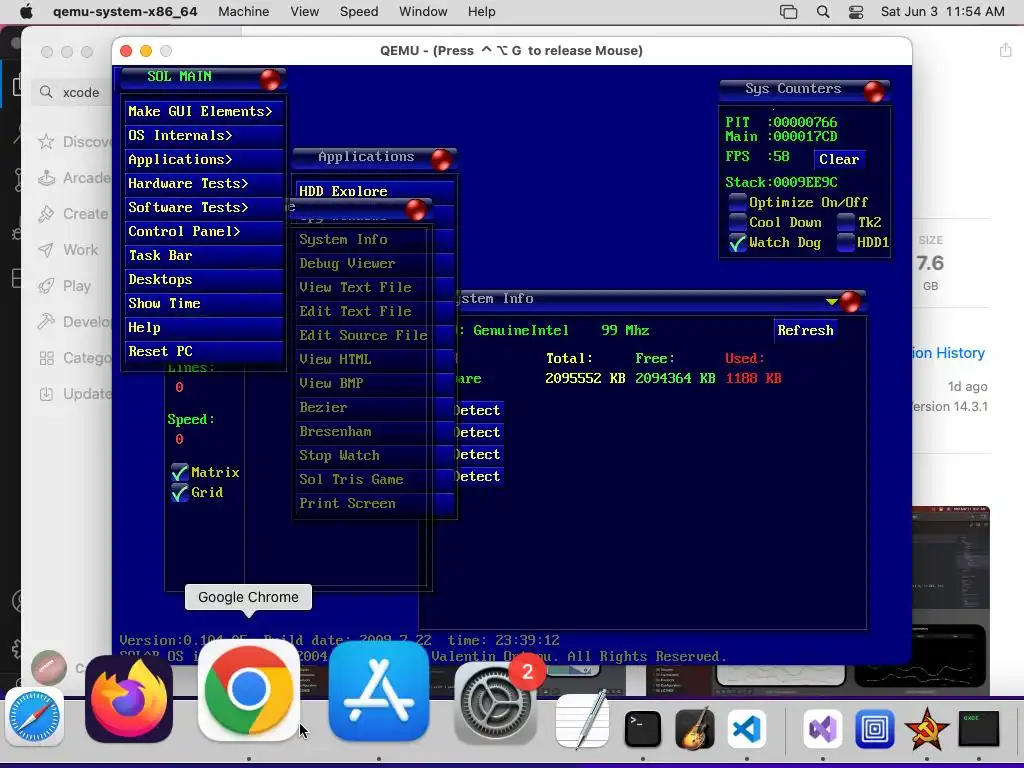
Task: Open Apple menu in menu bar
Action: (x=26, y=12)
